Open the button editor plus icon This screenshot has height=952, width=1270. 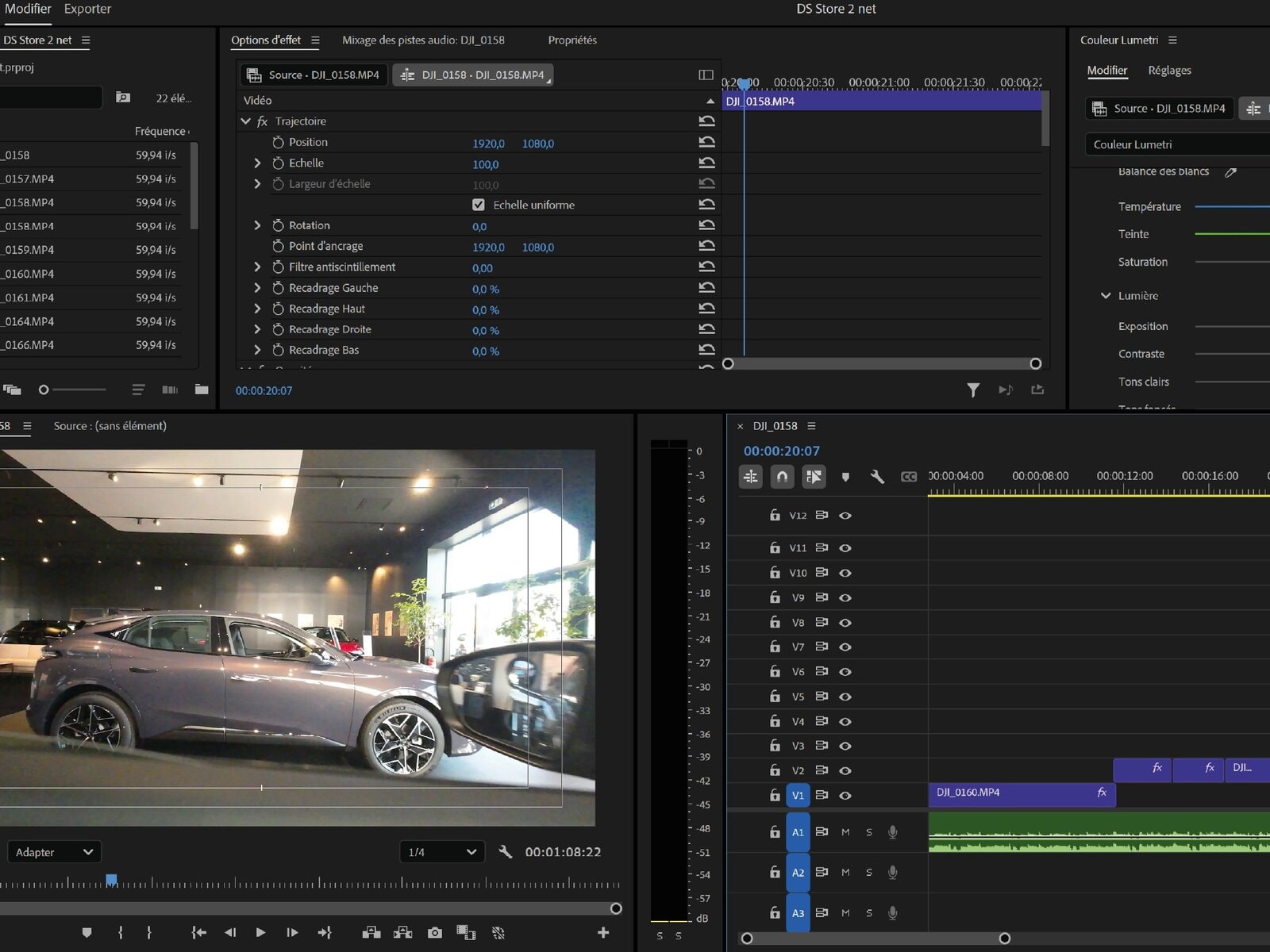(x=603, y=933)
